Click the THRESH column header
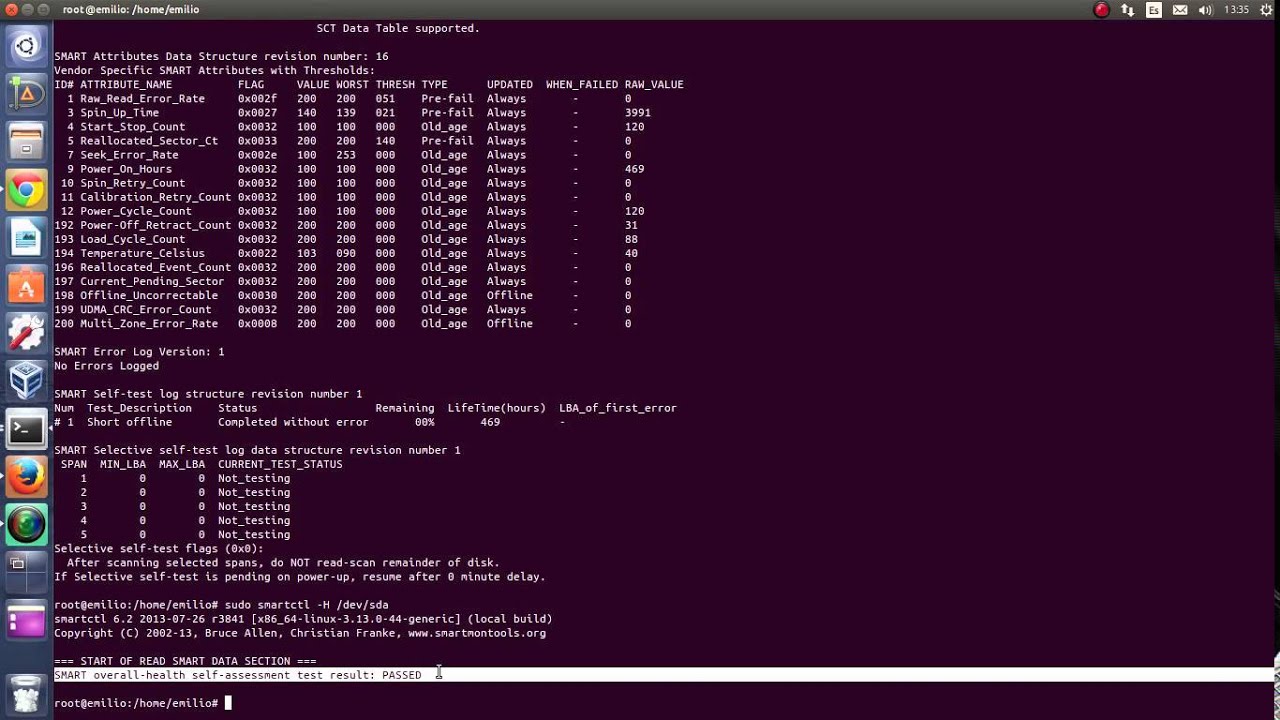Viewport: 1280px width, 720px height. (395, 84)
